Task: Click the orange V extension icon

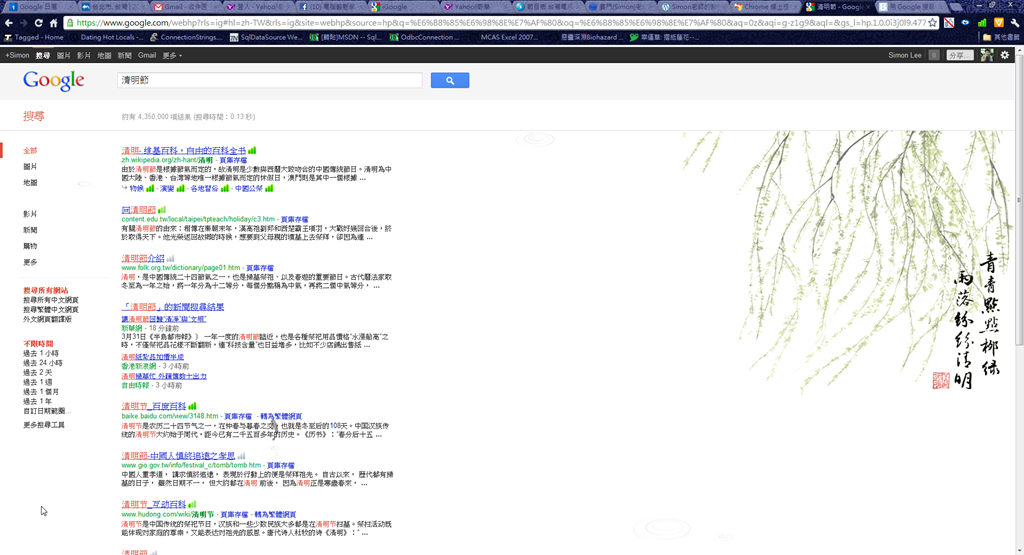Action: tap(999, 23)
